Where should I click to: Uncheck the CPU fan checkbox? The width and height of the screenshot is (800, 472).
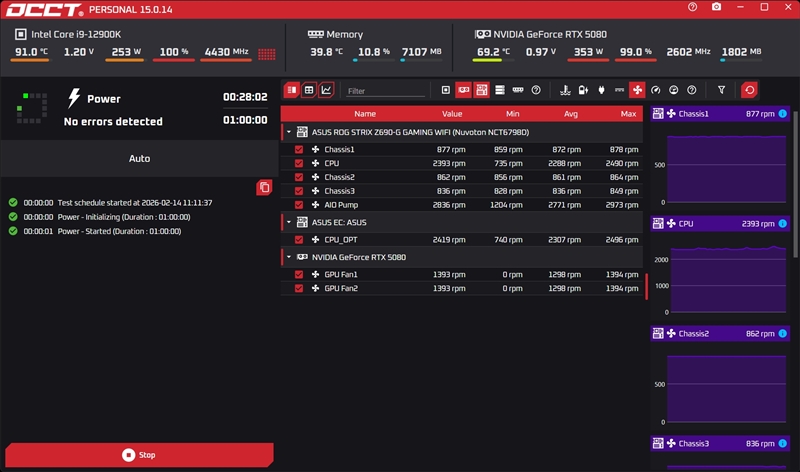coord(299,163)
